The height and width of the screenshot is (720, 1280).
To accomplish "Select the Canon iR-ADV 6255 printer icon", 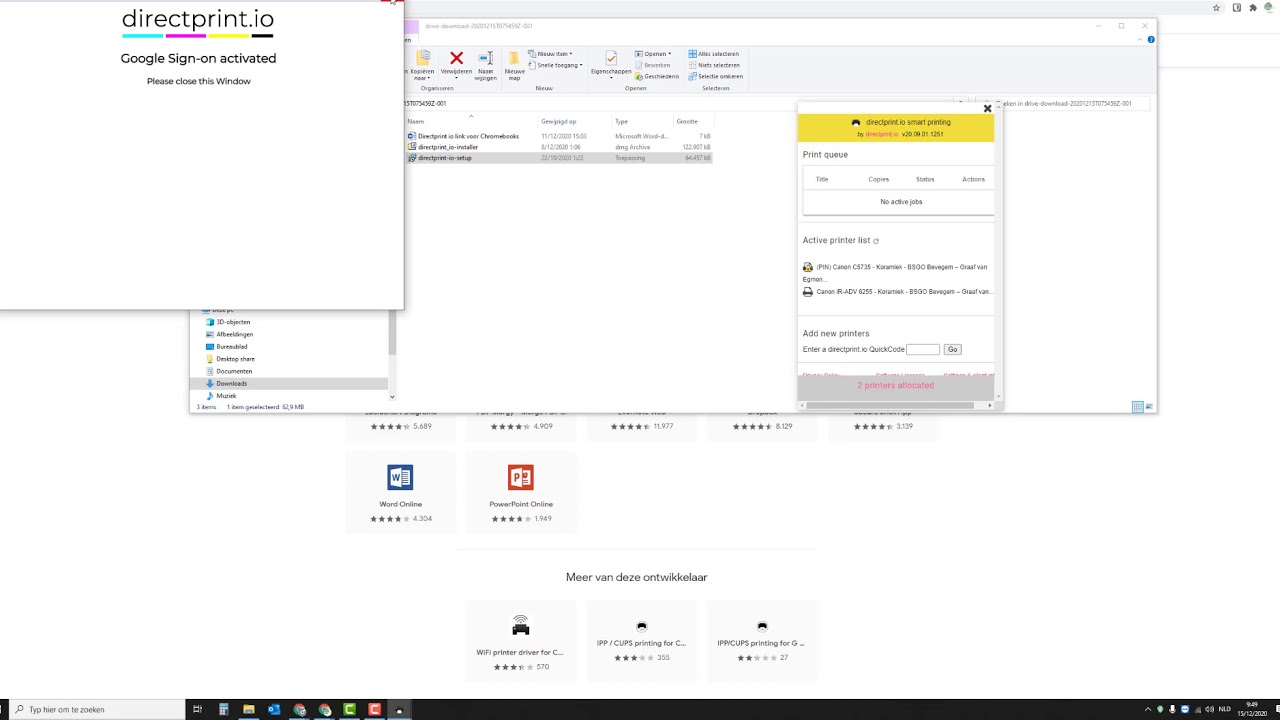I will (x=808, y=292).
